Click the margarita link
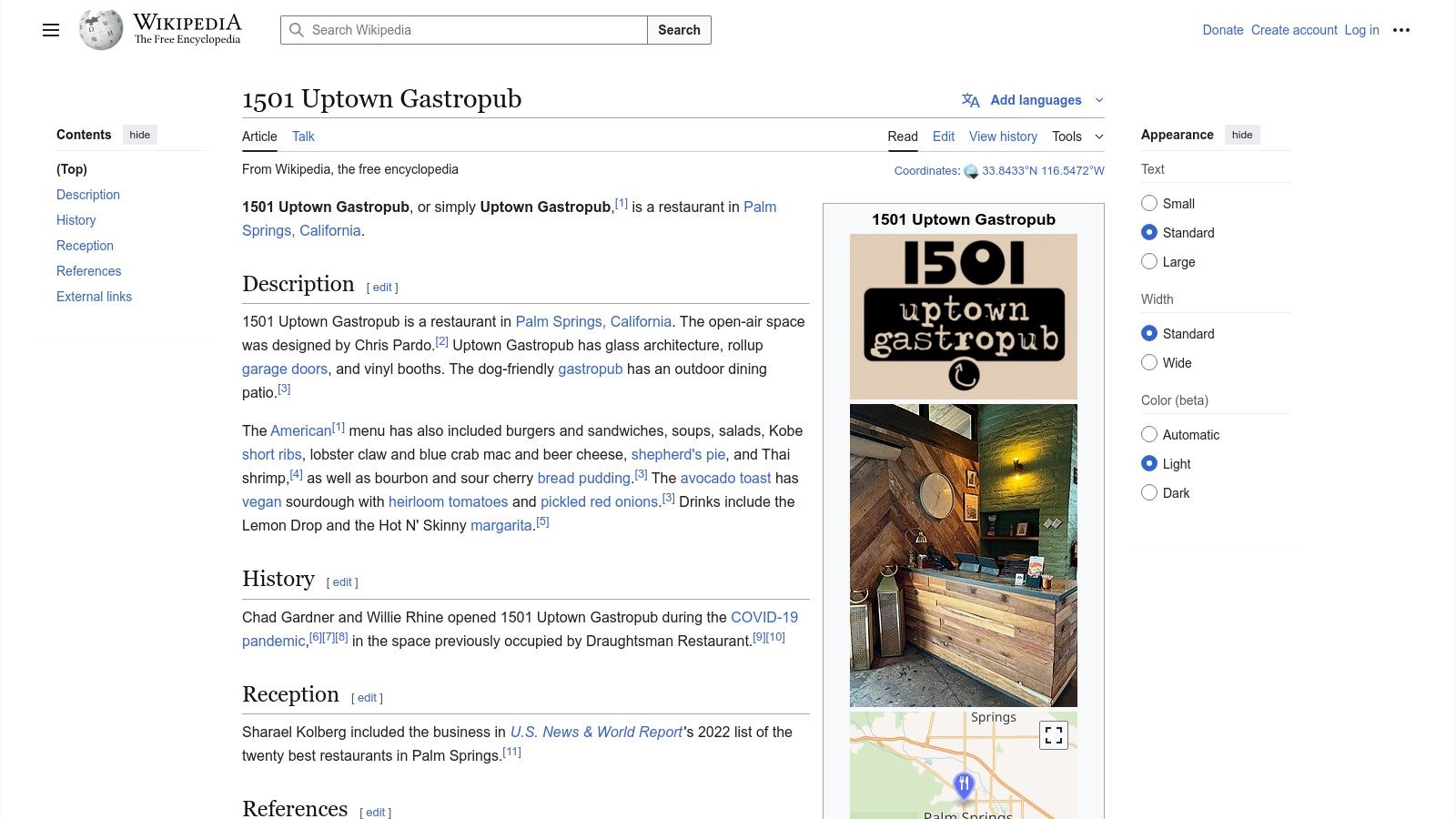The width and height of the screenshot is (1456, 819). pyautogui.click(x=500, y=525)
